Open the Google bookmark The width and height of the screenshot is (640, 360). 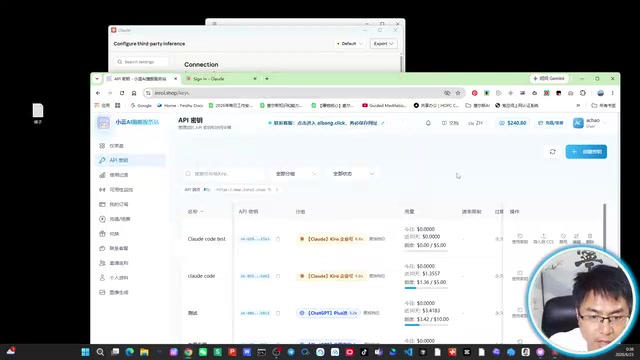coord(141,105)
